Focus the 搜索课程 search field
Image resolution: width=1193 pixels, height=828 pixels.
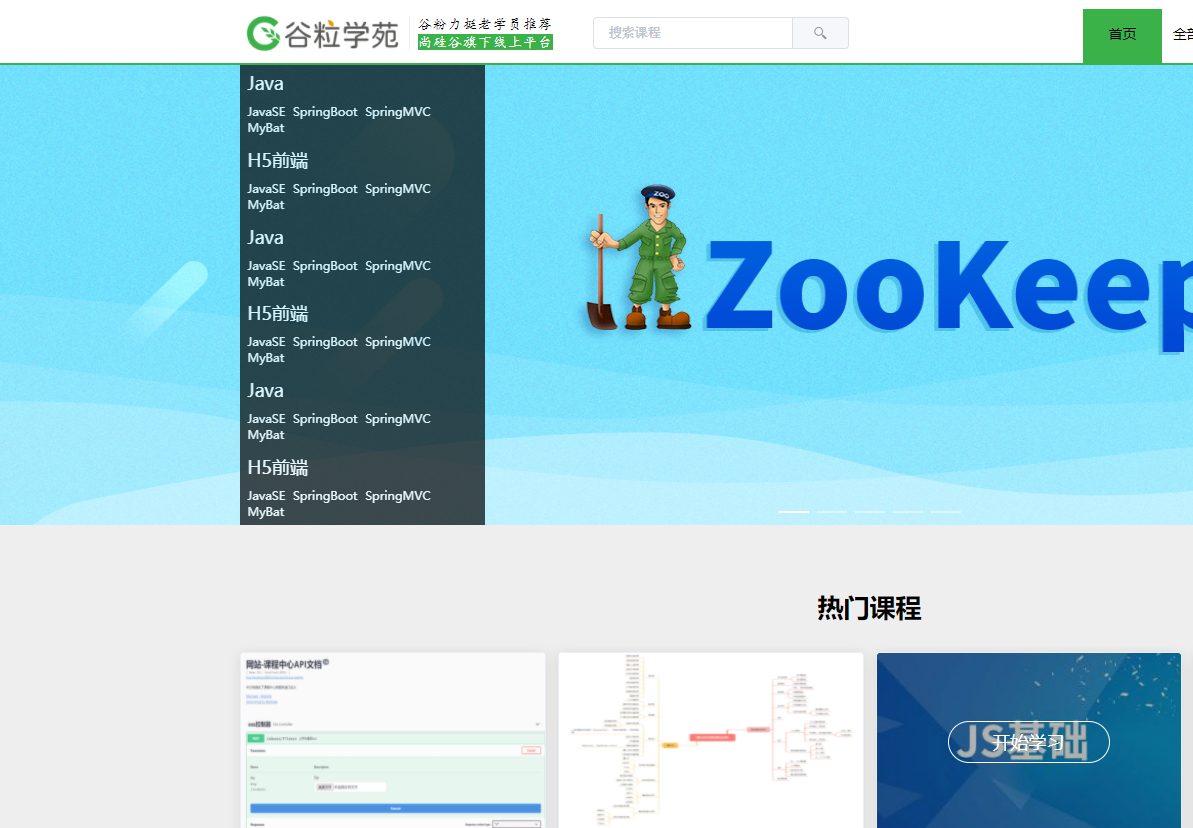[692, 33]
